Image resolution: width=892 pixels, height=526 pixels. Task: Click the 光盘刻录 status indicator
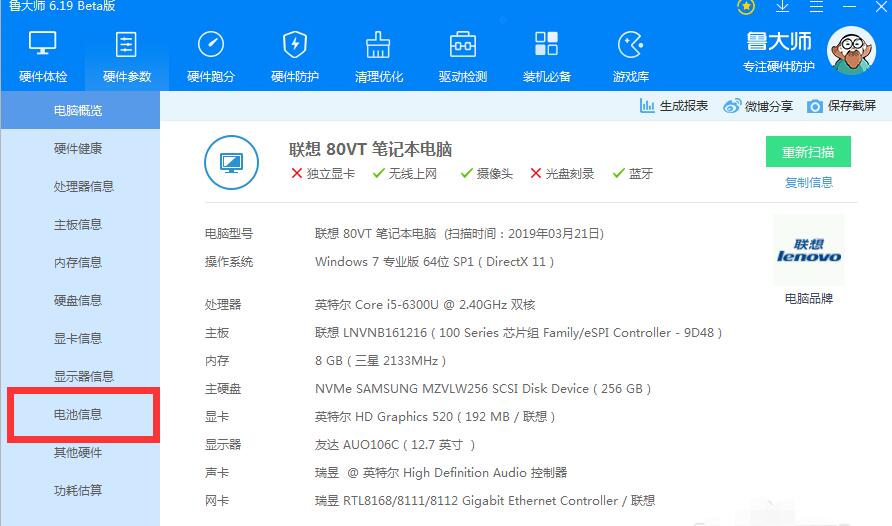[x=562, y=173]
